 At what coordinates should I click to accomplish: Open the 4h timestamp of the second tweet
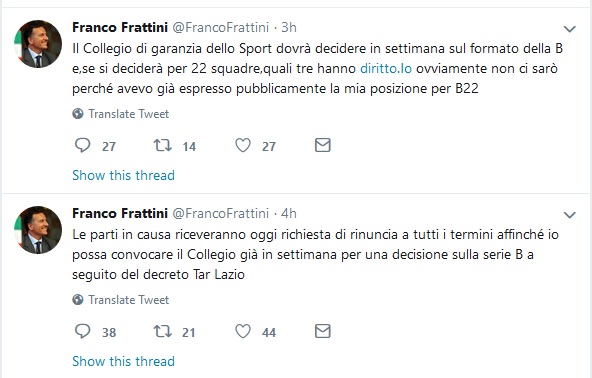pyautogui.click(x=289, y=213)
